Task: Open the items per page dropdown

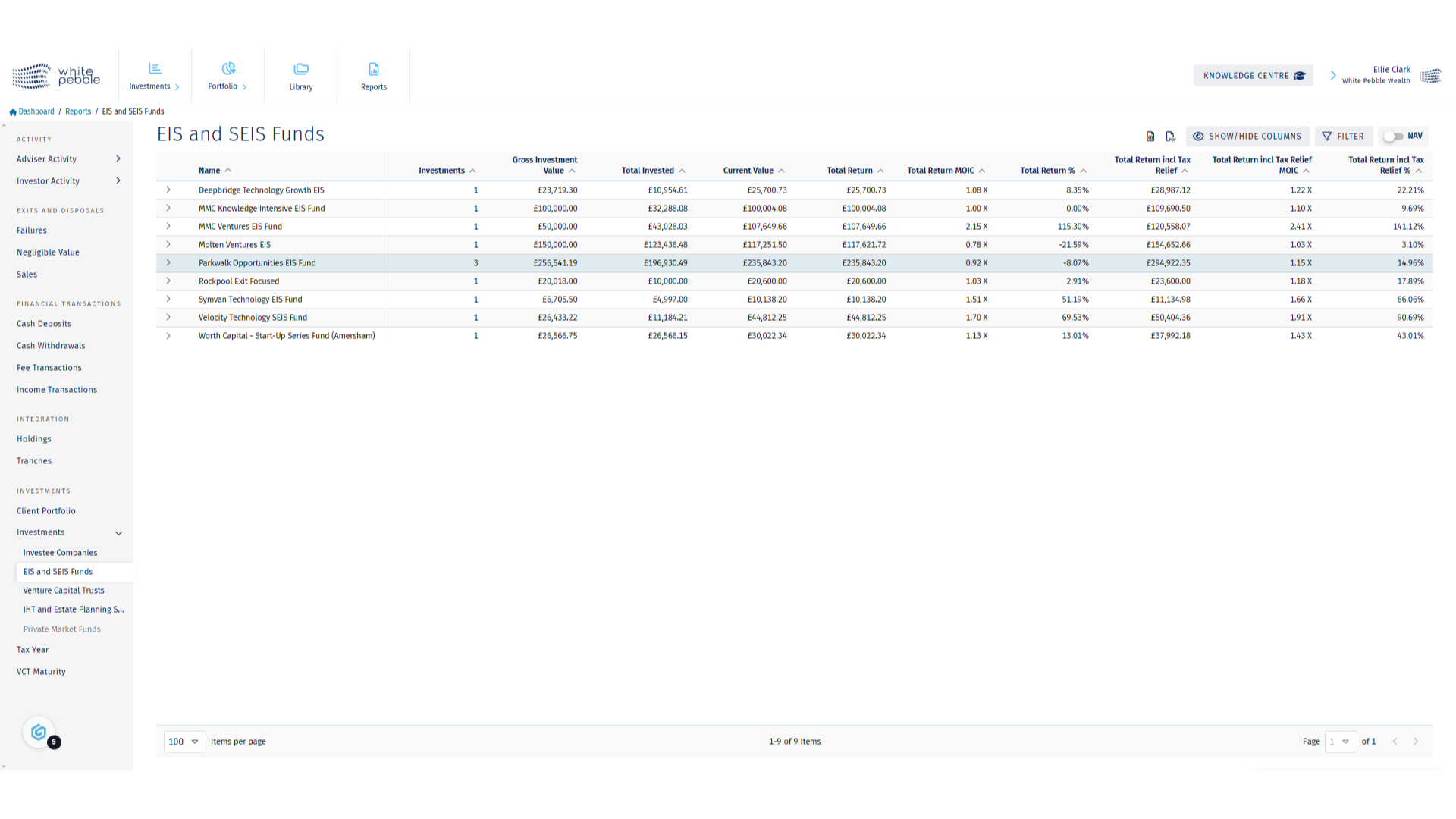Action: click(x=184, y=742)
